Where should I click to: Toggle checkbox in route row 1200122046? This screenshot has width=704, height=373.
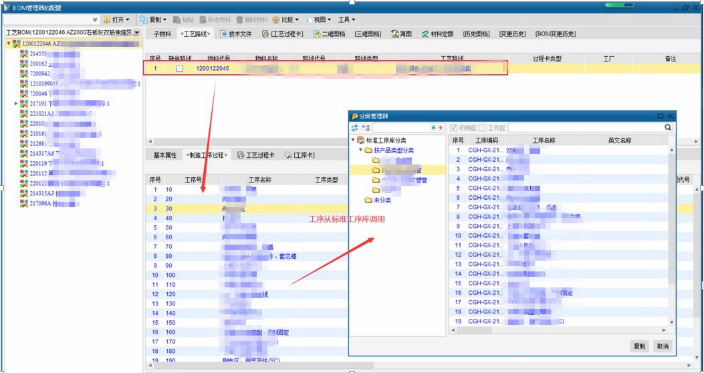tap(180, 69)
